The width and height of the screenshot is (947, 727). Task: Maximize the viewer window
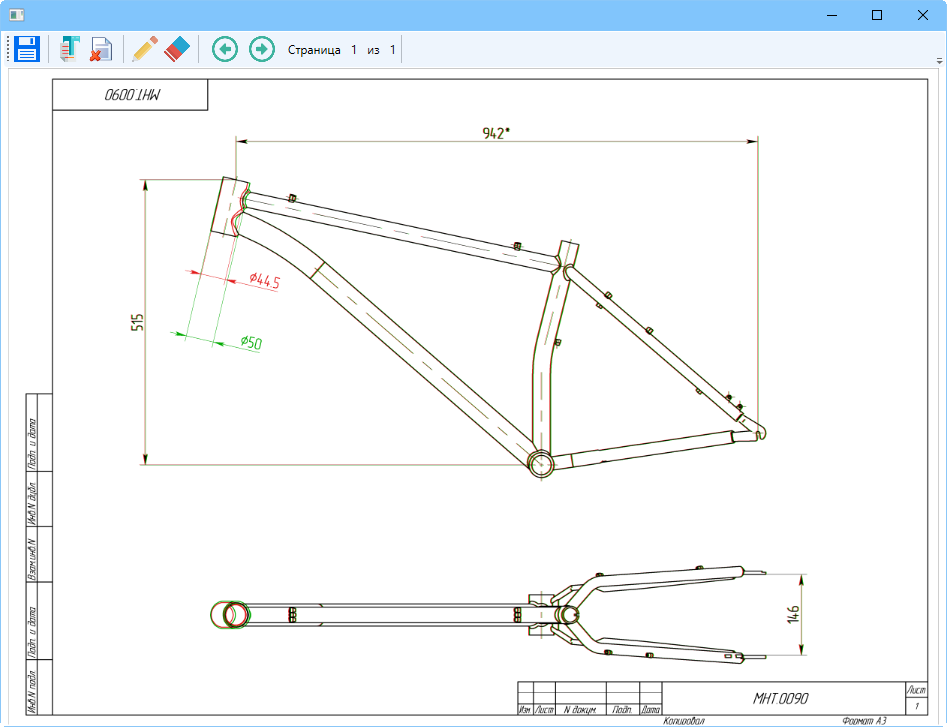coord(877,15)
